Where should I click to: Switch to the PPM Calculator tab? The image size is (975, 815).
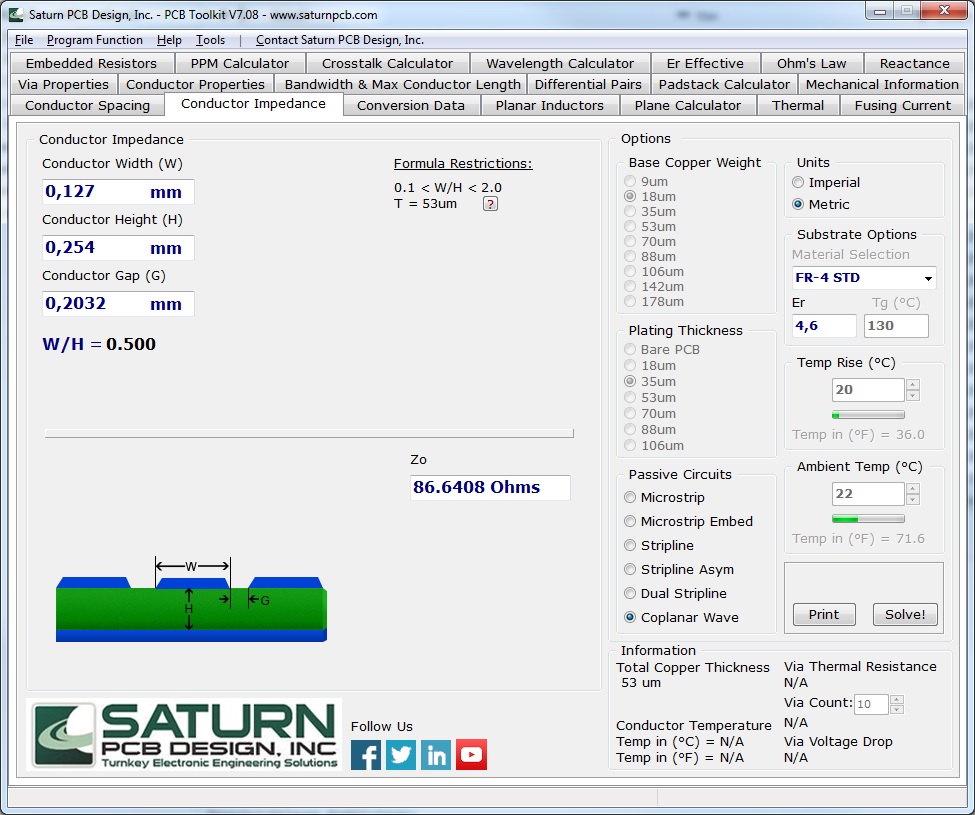point(239,63)
